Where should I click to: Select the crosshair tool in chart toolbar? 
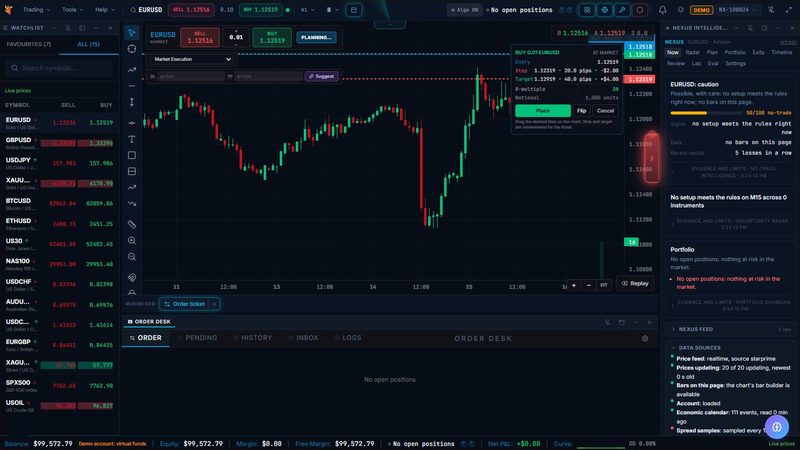coord(132,49)
